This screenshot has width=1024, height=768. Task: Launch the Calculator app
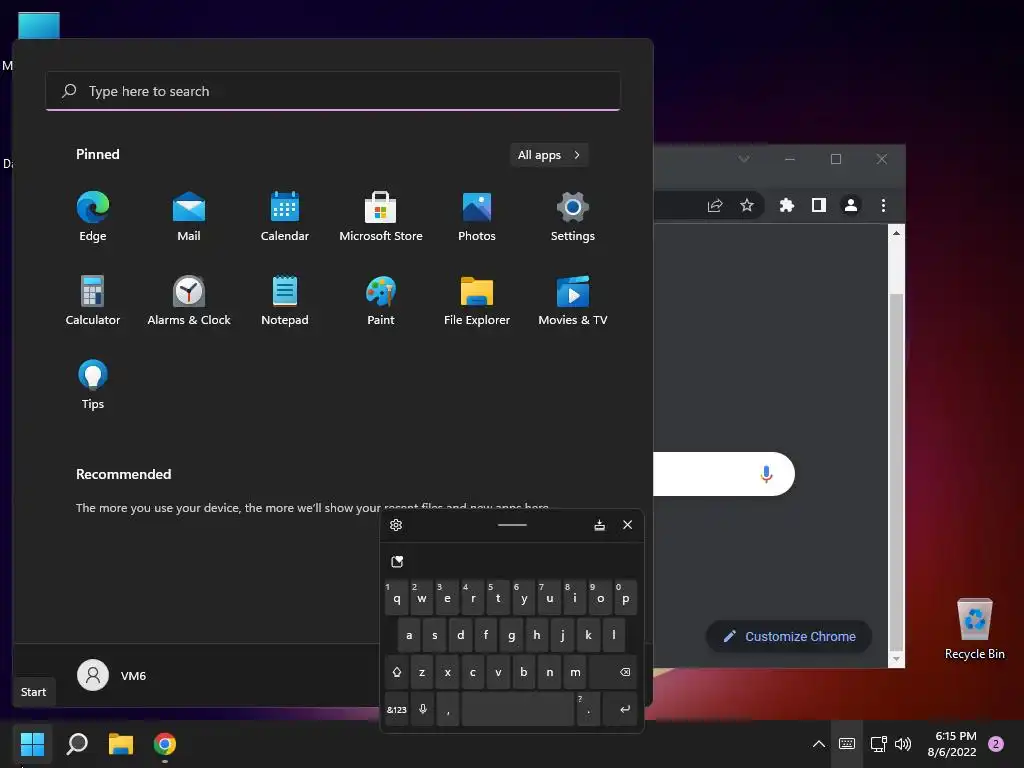click(x=93, y=300)
